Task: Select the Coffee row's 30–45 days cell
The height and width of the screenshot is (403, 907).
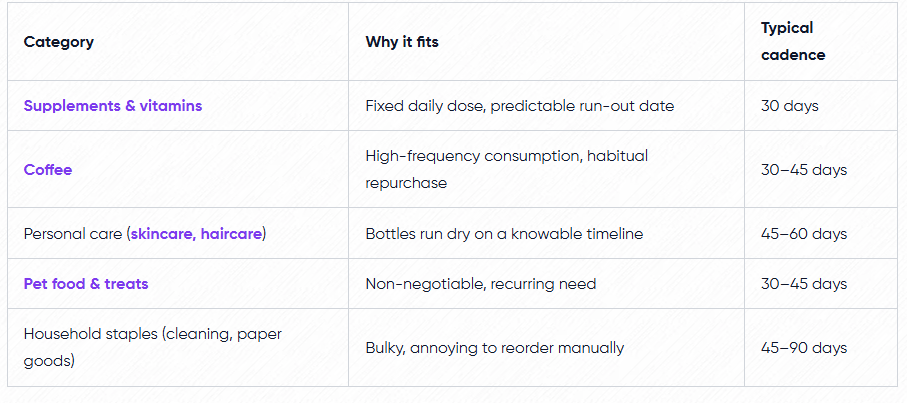Action: [821, 169]
